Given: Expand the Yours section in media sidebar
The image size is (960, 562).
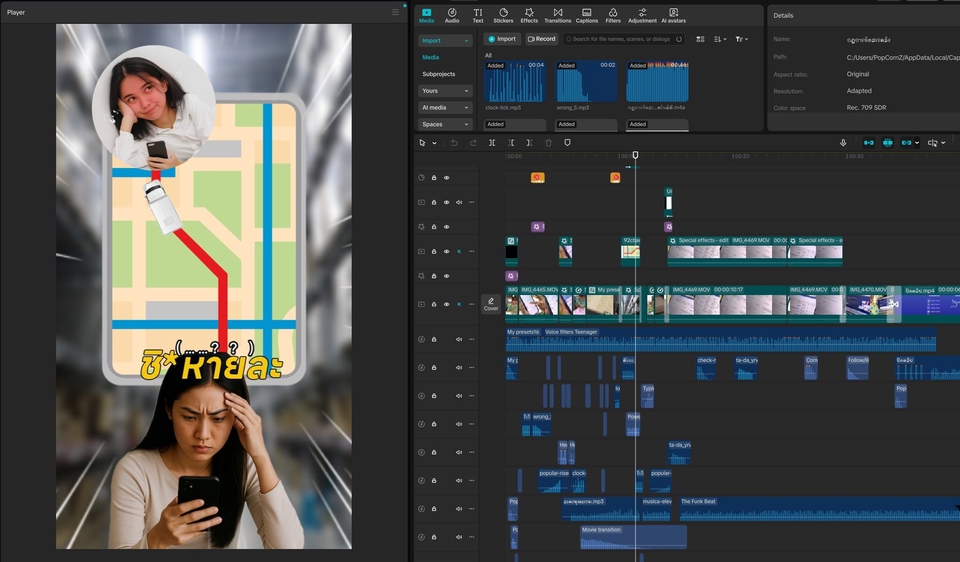Looking at the screenshot, I should [445, 91].
